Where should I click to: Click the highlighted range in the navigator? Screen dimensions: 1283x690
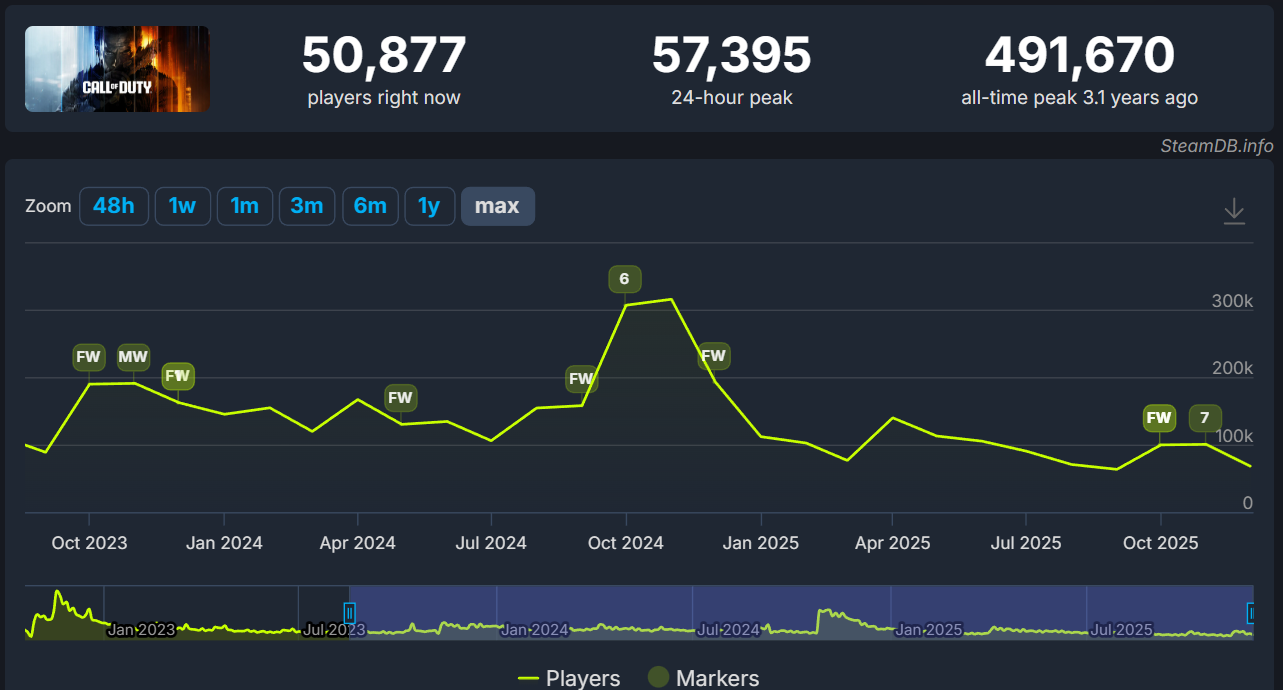(x=800, y=612)
